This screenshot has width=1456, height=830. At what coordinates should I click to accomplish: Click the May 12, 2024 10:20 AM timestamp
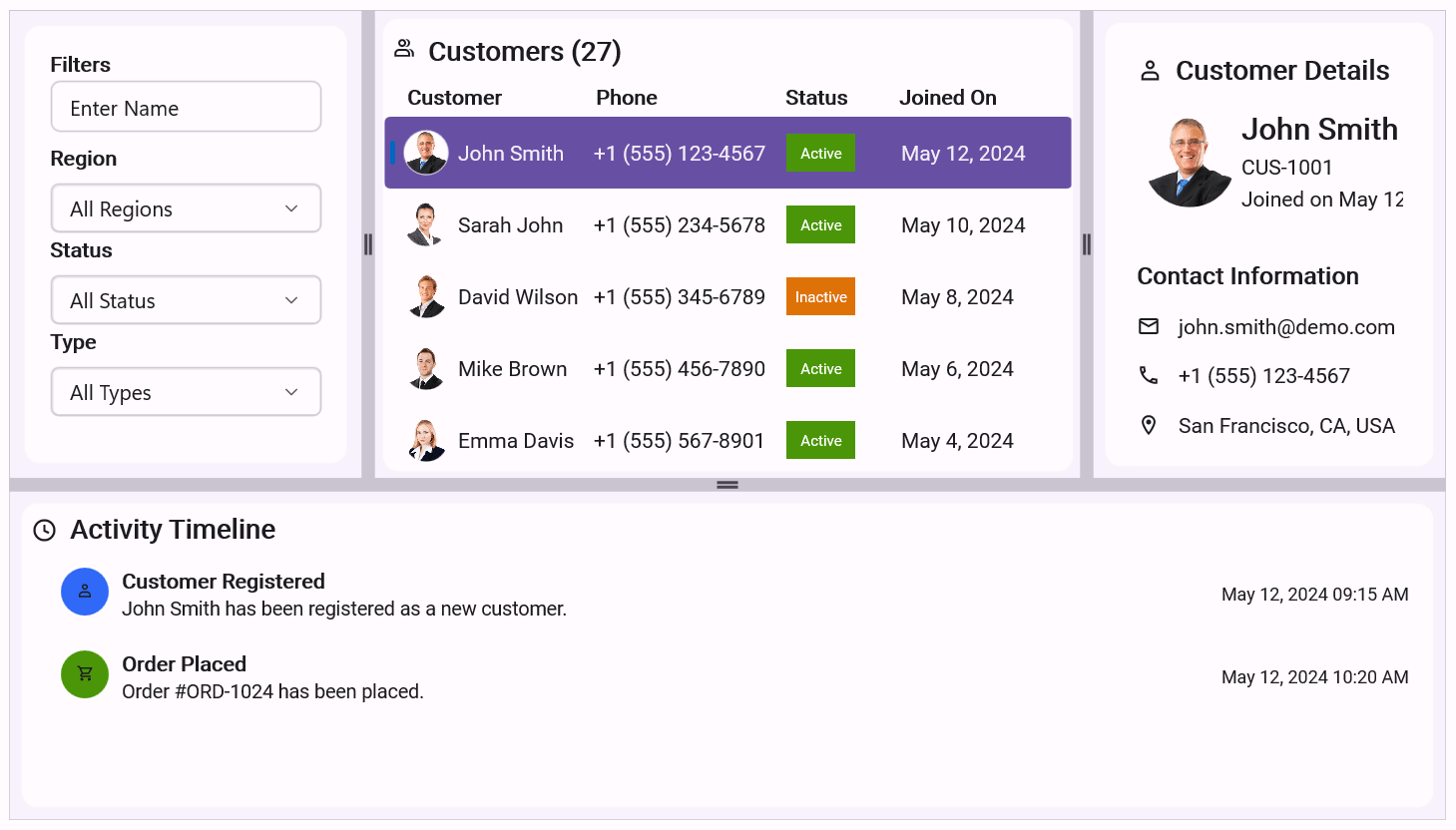[x=1315, y=677]
